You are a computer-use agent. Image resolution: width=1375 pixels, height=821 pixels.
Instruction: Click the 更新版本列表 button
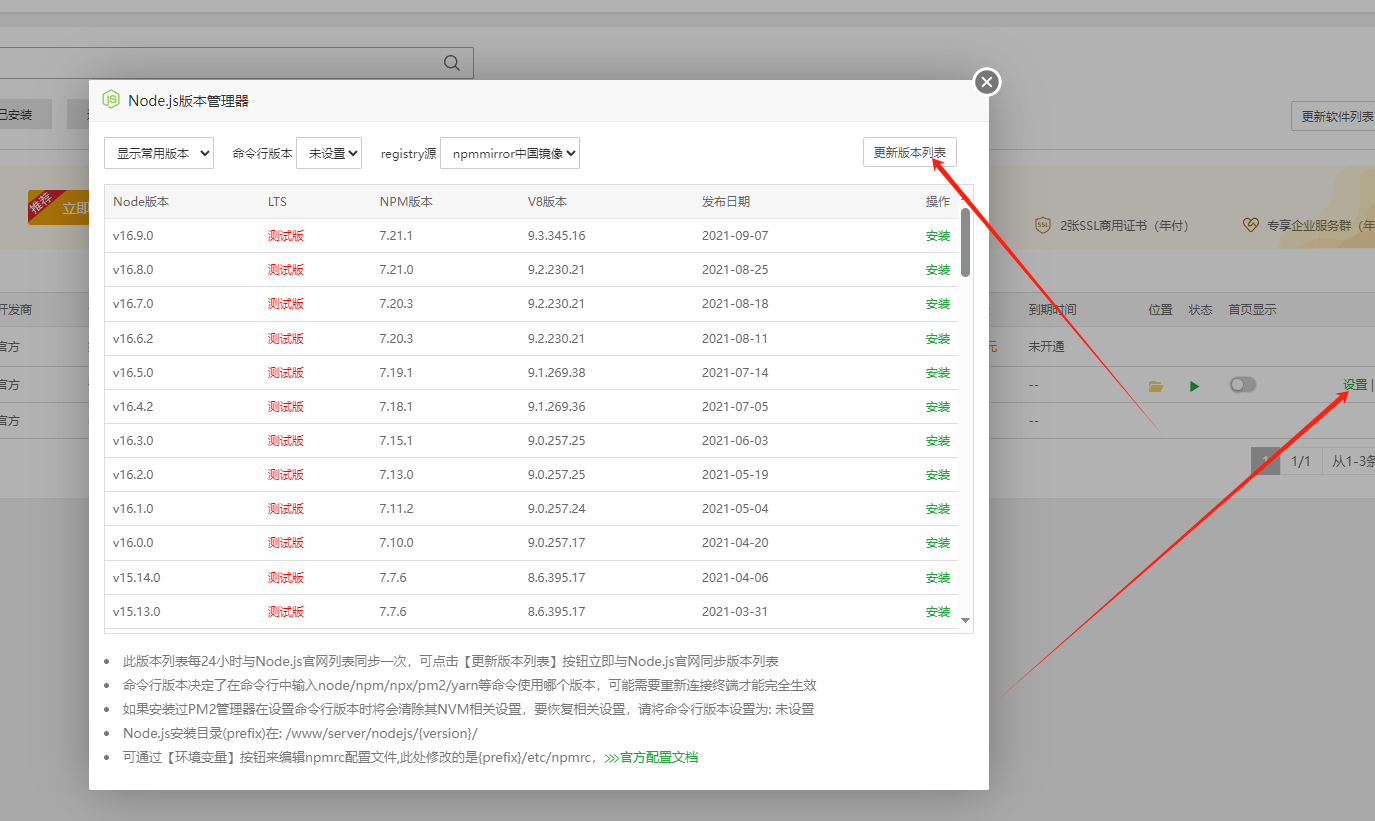pos(910,153)
